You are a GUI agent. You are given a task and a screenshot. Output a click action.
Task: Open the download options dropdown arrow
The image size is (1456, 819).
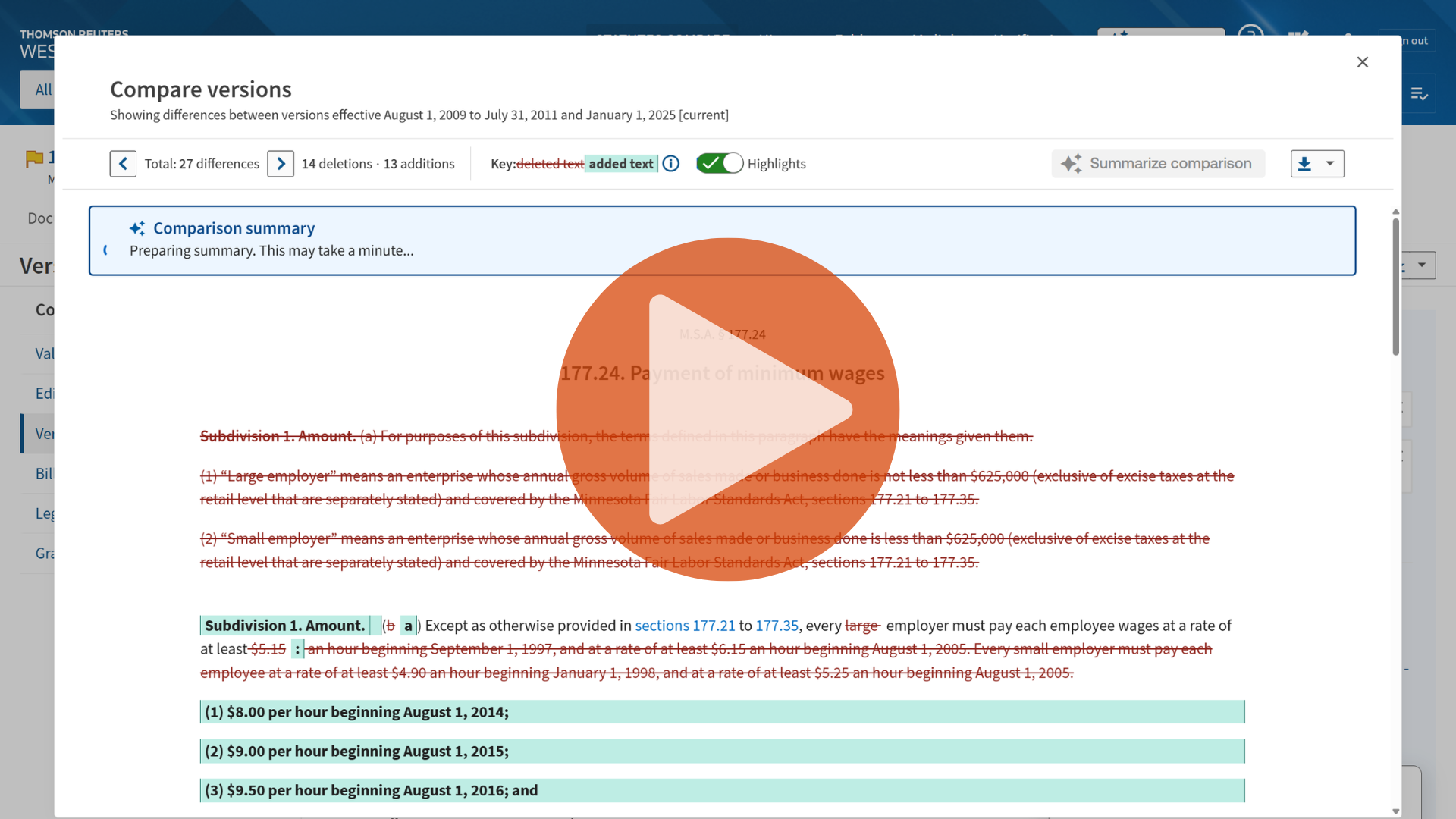(1330, 164)
